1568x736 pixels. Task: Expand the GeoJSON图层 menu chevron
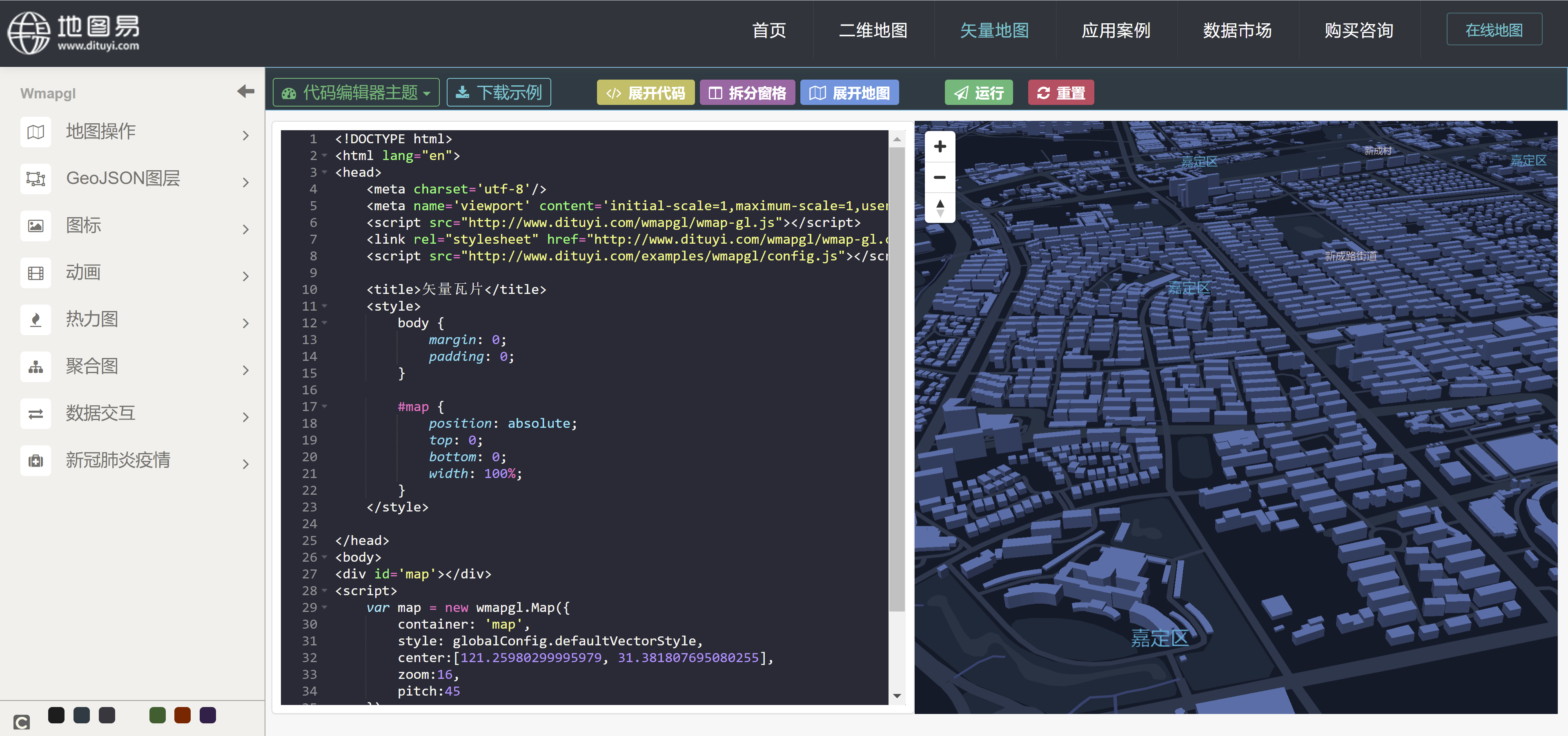[x=246, y=182]
